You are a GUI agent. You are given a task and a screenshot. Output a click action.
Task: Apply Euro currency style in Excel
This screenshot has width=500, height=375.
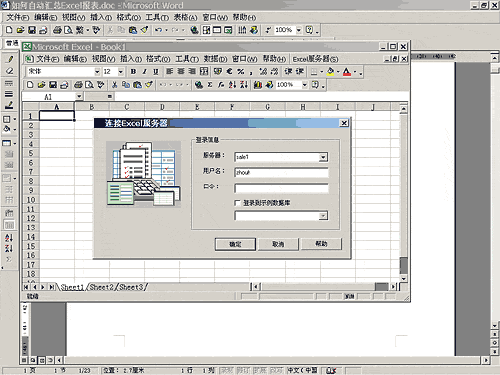229,72
